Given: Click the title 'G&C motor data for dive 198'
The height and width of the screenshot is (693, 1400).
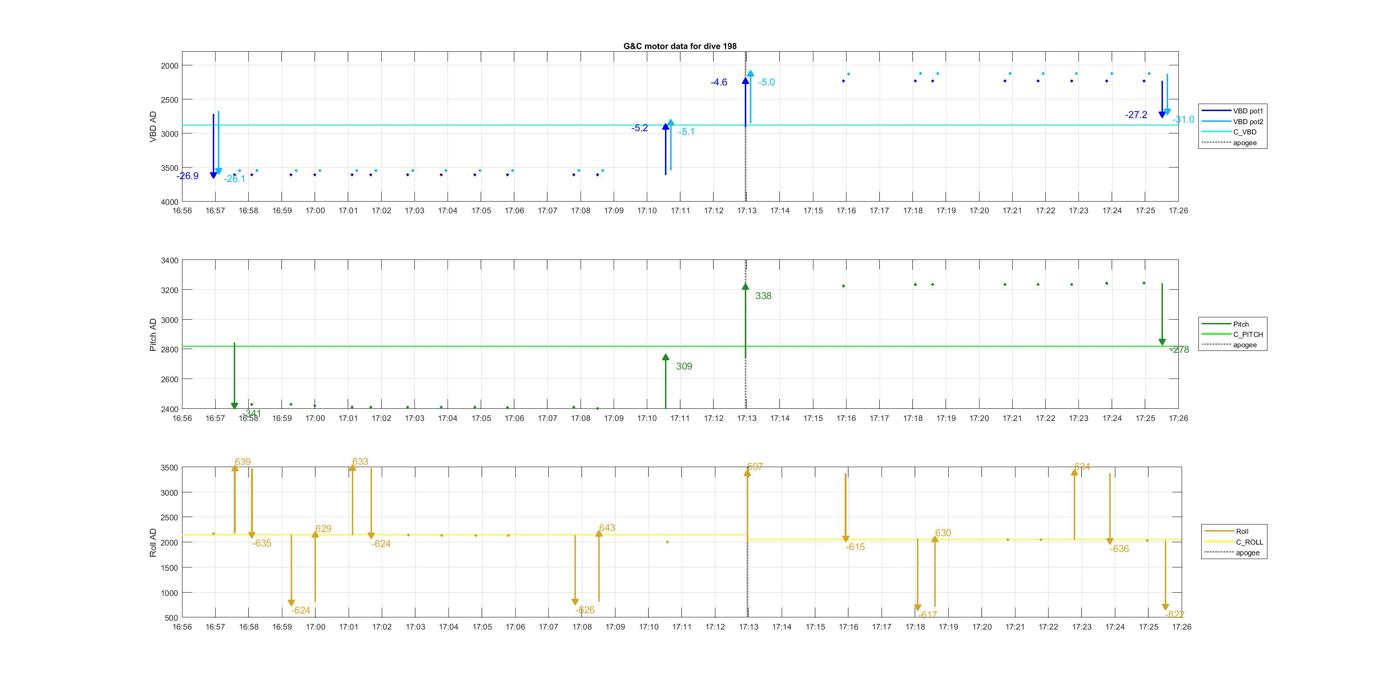Looking at the screenshot, I should coord(680,46).
